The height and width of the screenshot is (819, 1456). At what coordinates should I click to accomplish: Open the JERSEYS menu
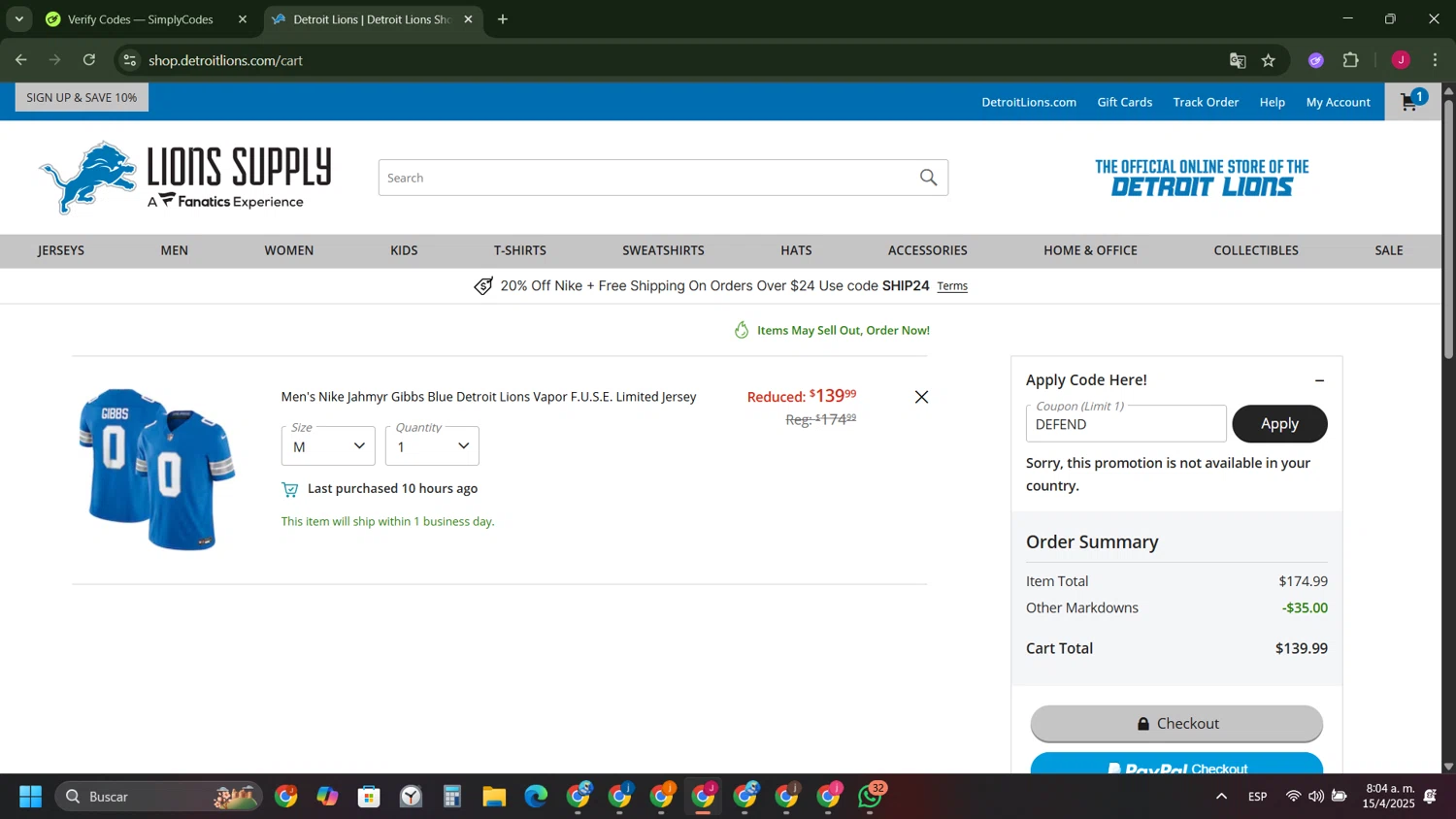61,250
